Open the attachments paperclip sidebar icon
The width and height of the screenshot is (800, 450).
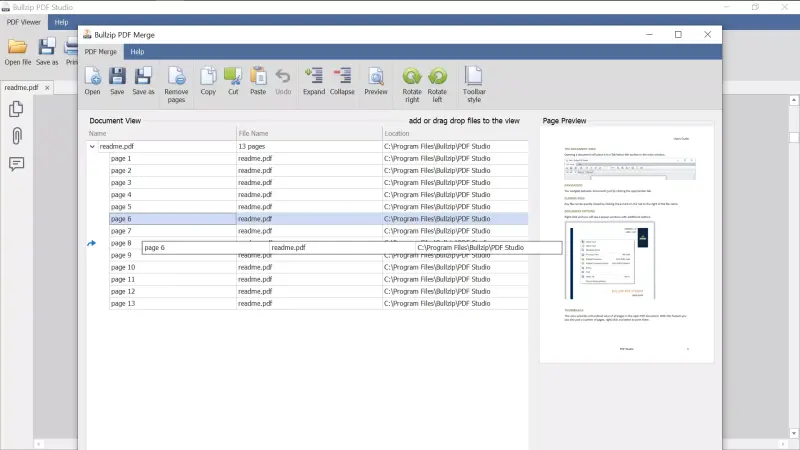coord(16,136)
